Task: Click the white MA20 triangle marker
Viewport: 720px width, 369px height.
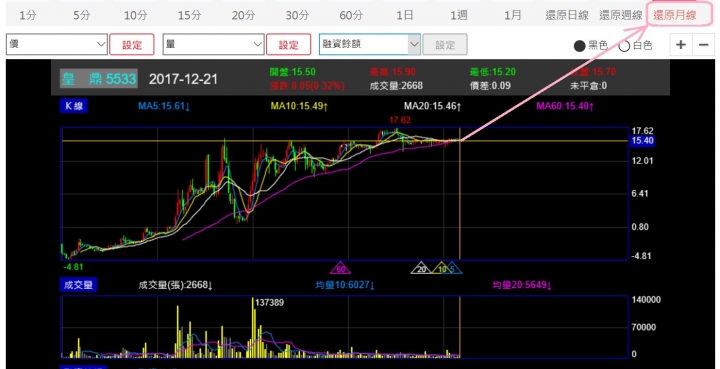Action: [422, 268]
